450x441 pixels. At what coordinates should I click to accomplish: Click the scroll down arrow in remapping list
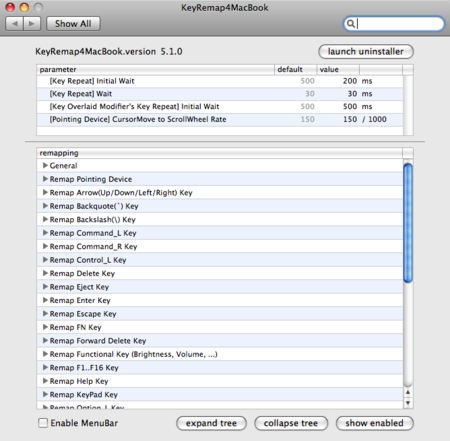408,403
